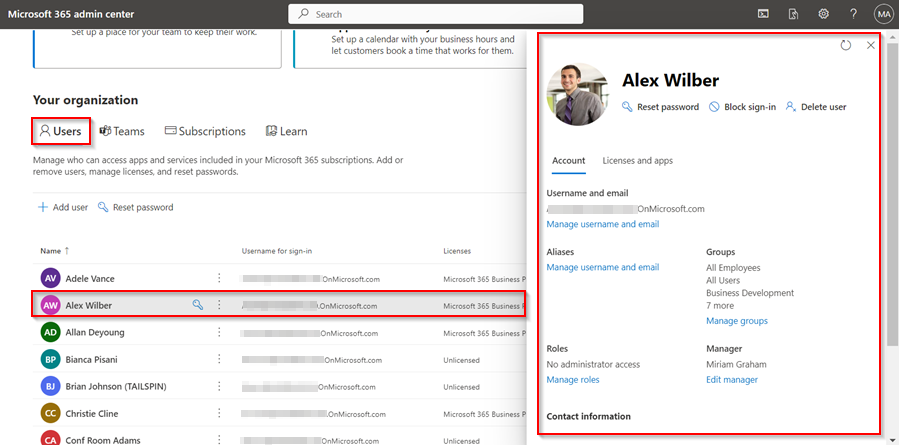Select the Conf Room Adams name
Image resolution: width=899 pixels, height=445 pixels.
pyautogui.click(x=103, y=440)
